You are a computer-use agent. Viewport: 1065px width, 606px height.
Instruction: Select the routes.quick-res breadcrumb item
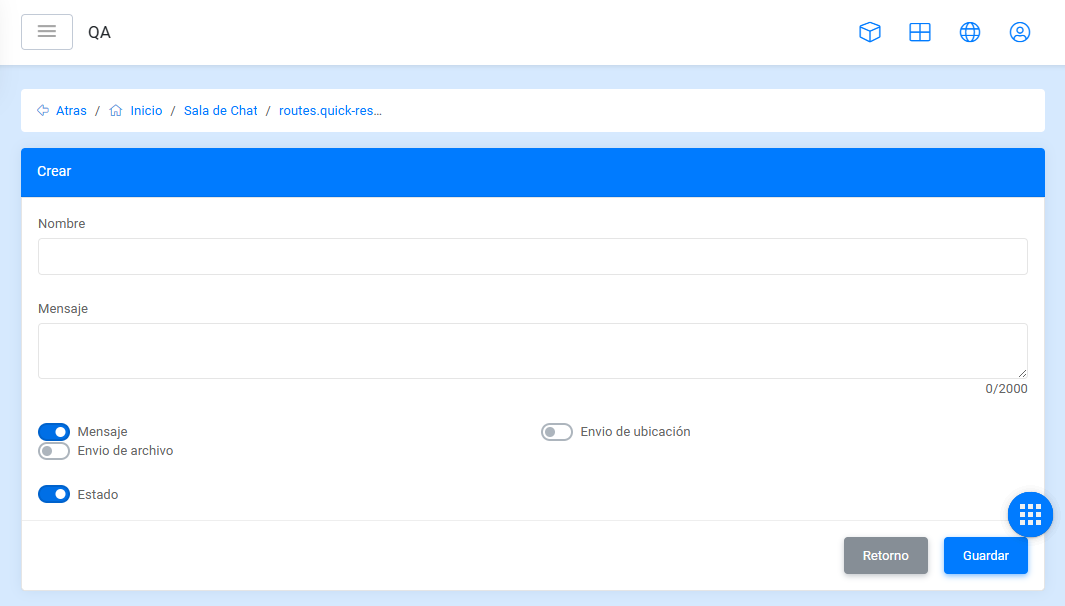click(330, 111)
